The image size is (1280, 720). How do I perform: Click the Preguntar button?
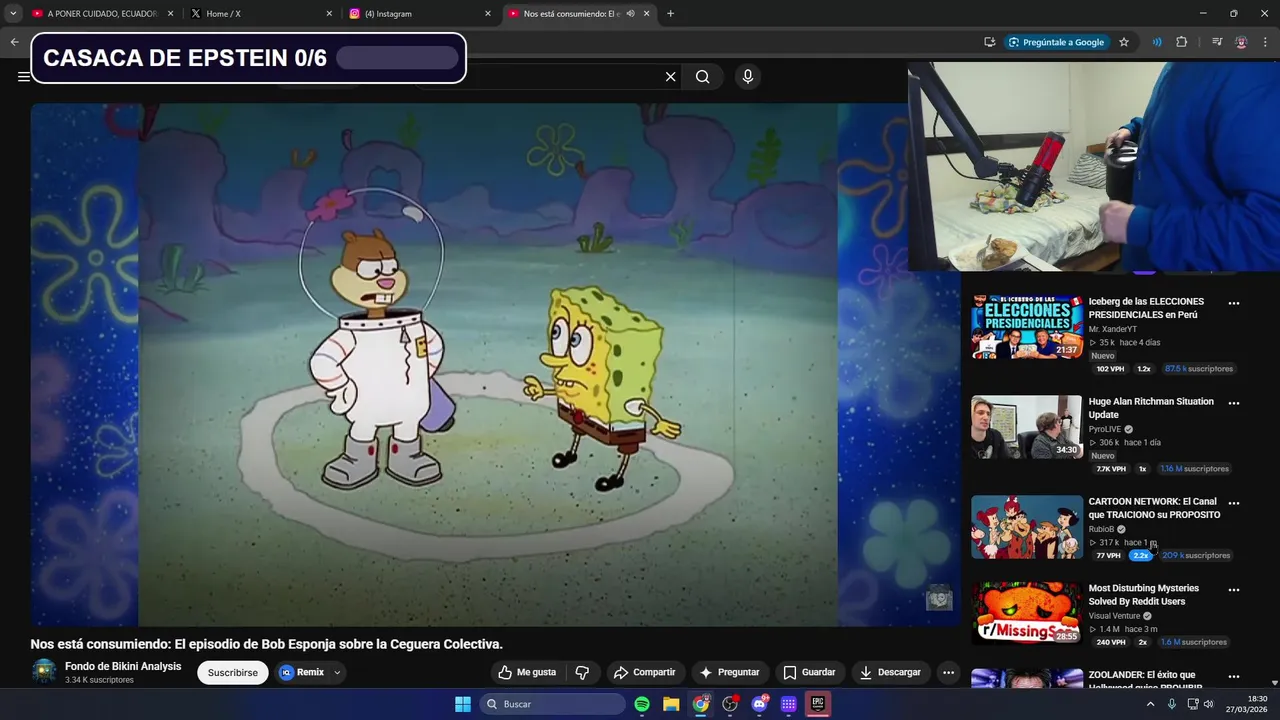[729, 672]
